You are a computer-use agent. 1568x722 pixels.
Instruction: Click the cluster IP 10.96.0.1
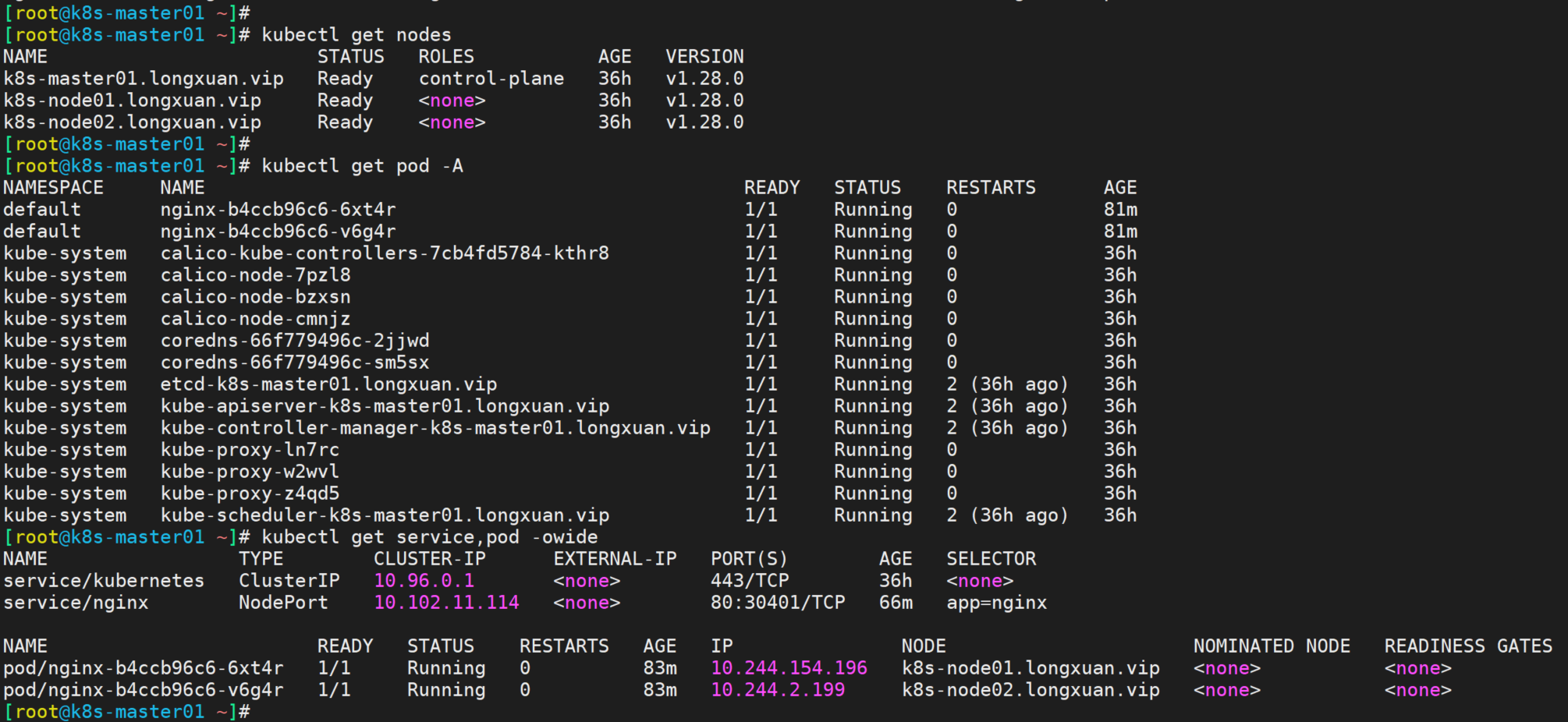[x=424, y=581]
